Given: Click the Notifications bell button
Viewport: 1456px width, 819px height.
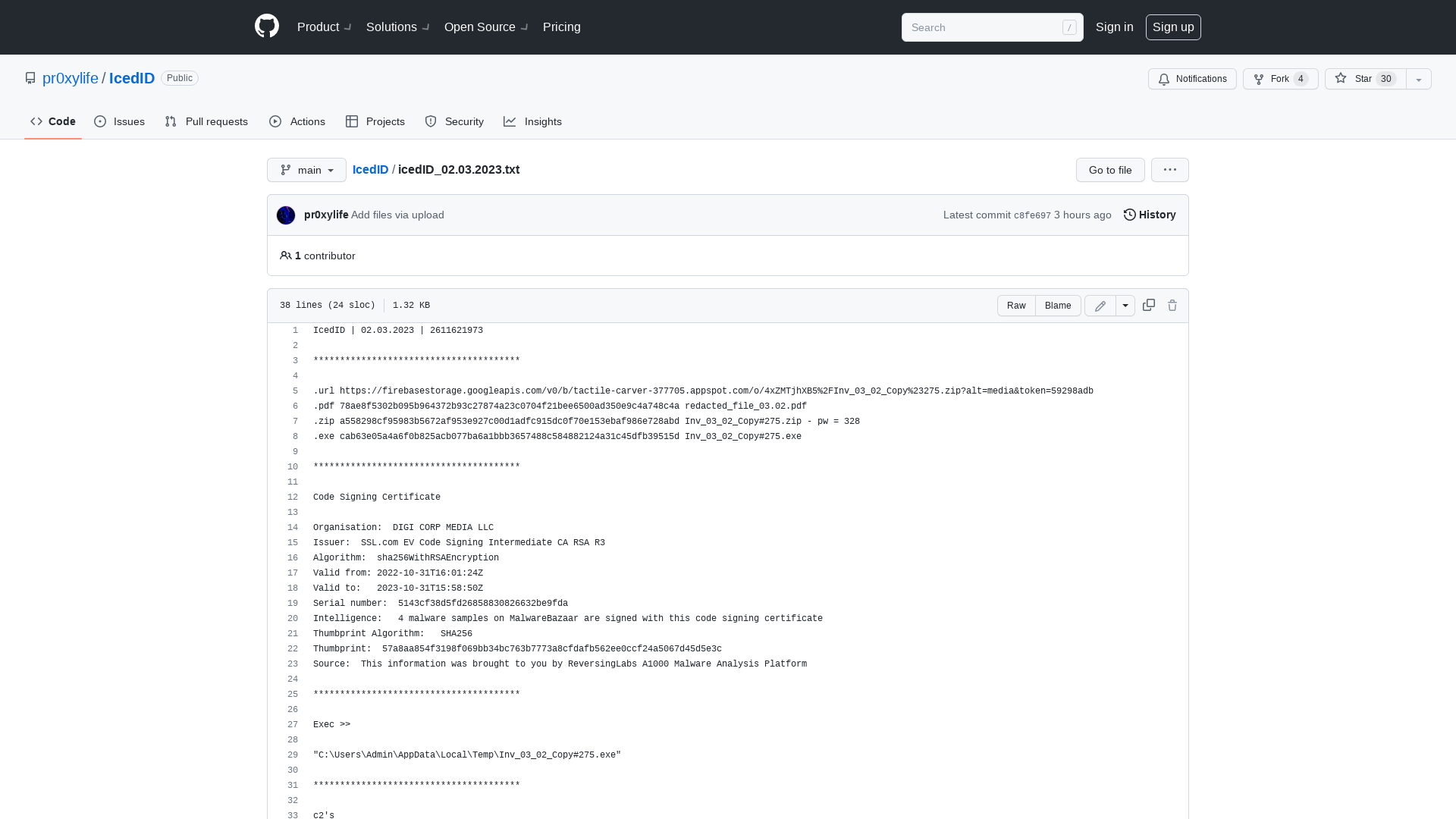Looking at the screenshot, I should [x=1192, y=79].
